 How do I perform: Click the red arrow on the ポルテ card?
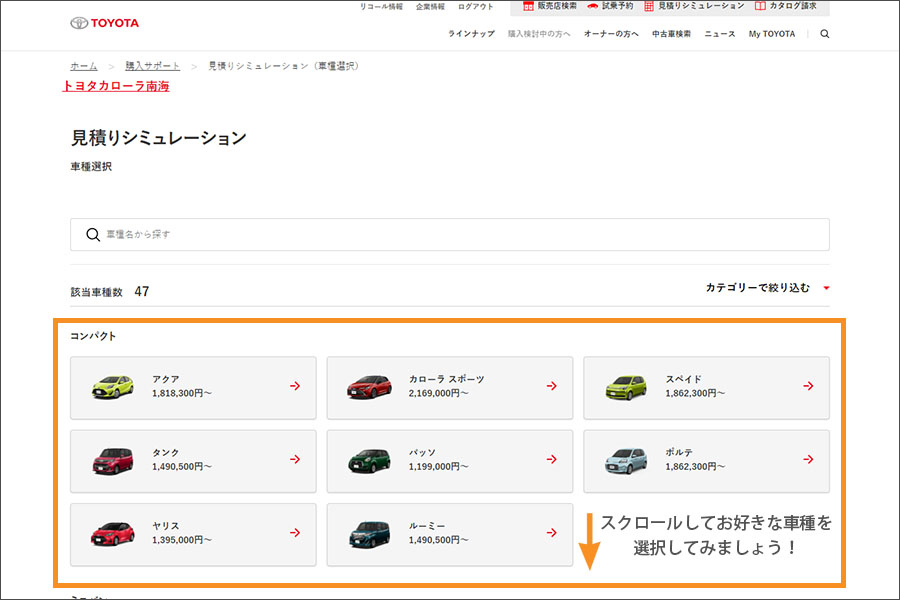pyautogui.click(x=808, y=459)
